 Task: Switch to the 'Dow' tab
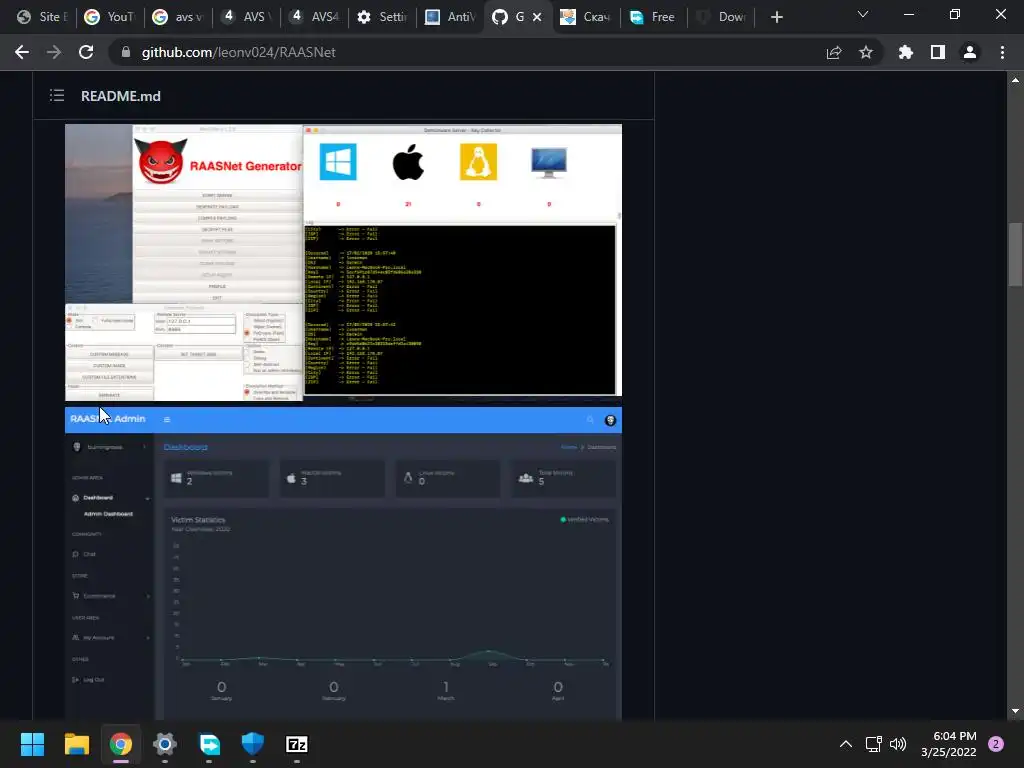click(722, 17)
